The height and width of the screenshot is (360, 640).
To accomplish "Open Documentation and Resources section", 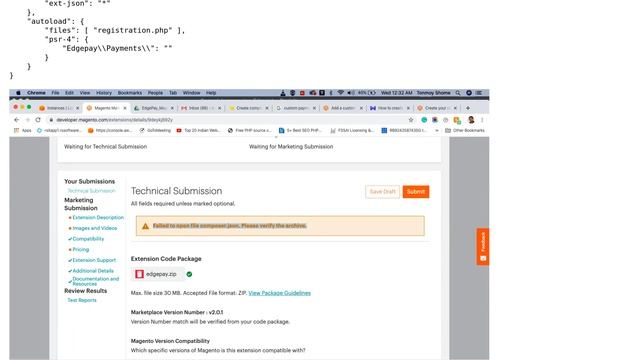I will [96, 281].
